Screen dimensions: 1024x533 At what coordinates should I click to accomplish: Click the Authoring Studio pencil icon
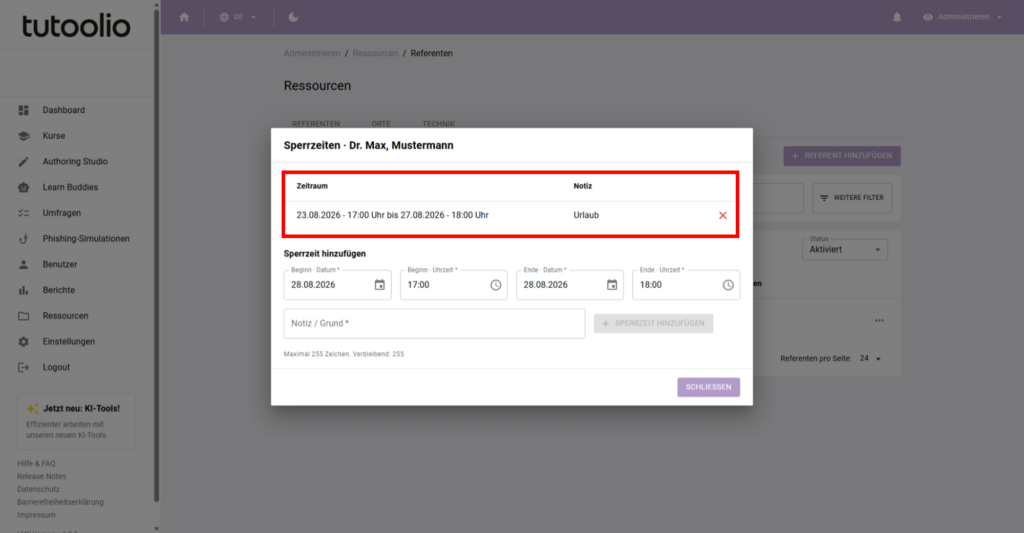point(24,161)
